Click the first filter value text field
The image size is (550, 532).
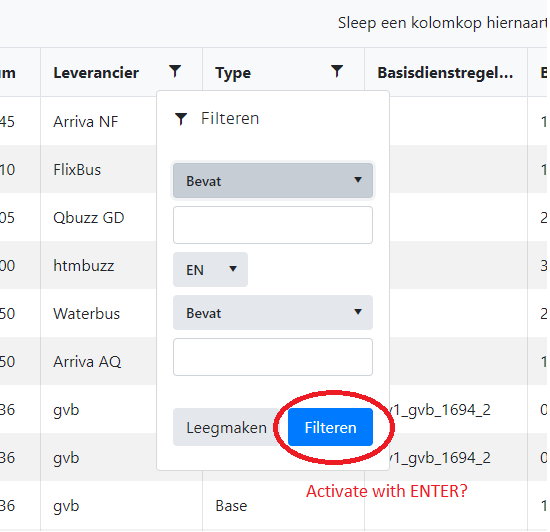click(273, 225)
